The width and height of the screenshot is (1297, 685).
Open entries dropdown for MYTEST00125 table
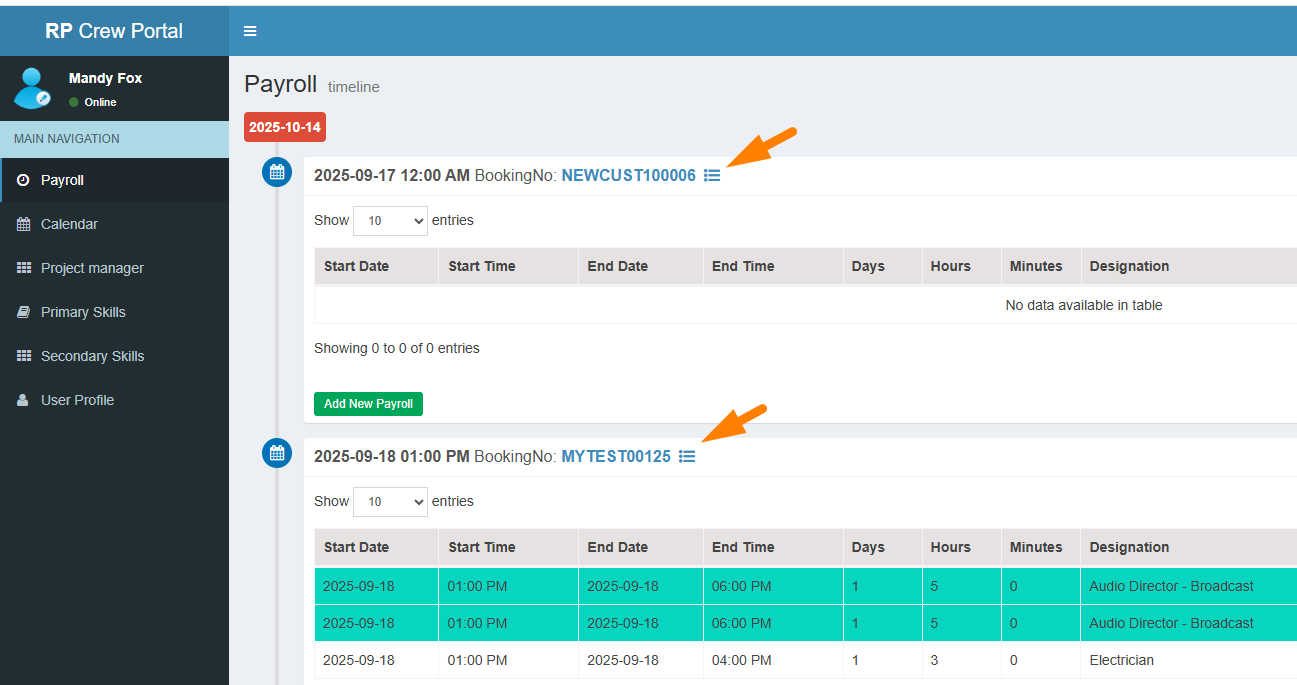coord(390,502)
